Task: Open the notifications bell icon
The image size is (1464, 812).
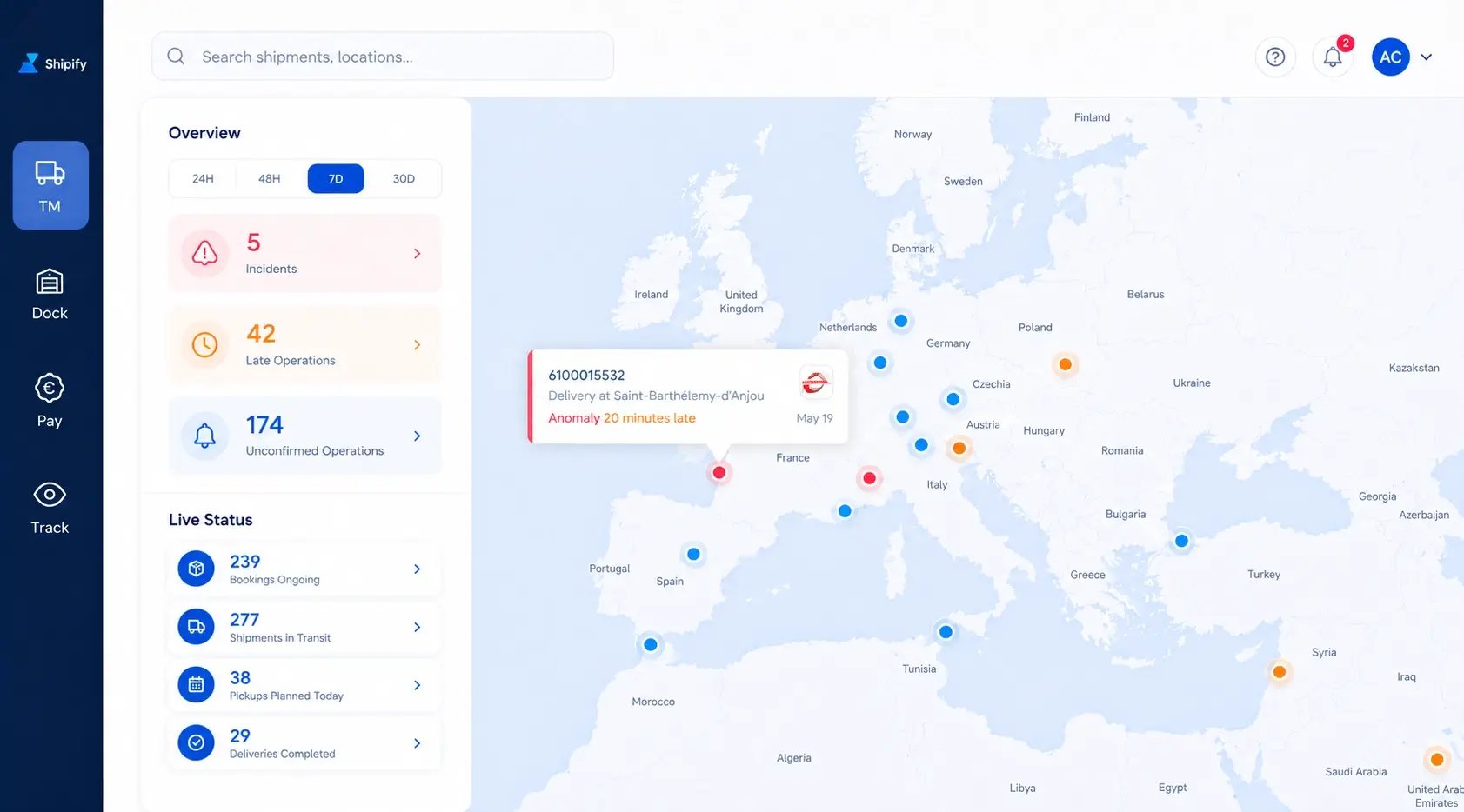Action: point(1333,57)
